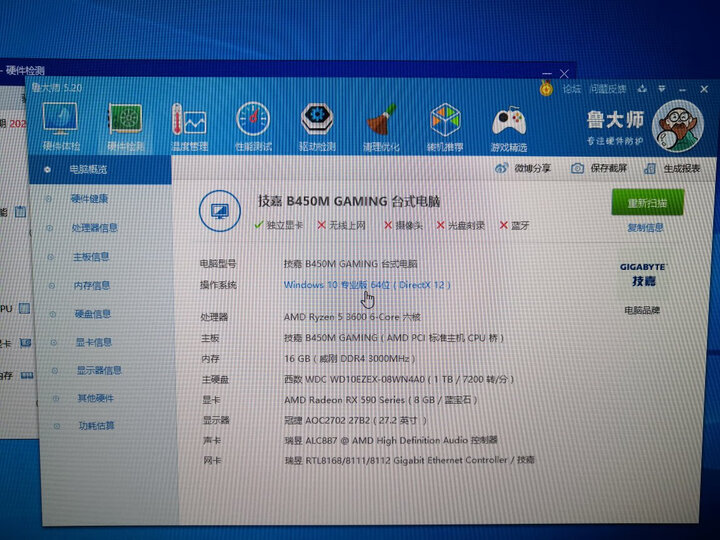This screenshot has height=540, width=720.
Task: Click the green 重新扫描 rescan button
Action: coord(647,202)
